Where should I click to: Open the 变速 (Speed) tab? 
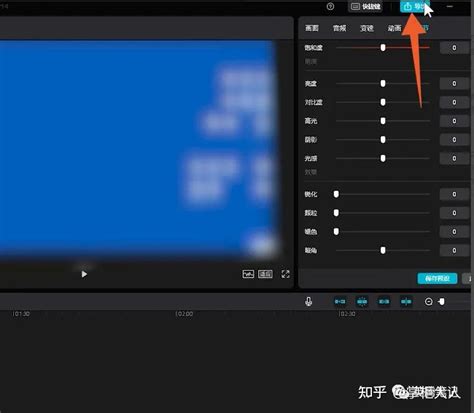(x=367, y=28)
